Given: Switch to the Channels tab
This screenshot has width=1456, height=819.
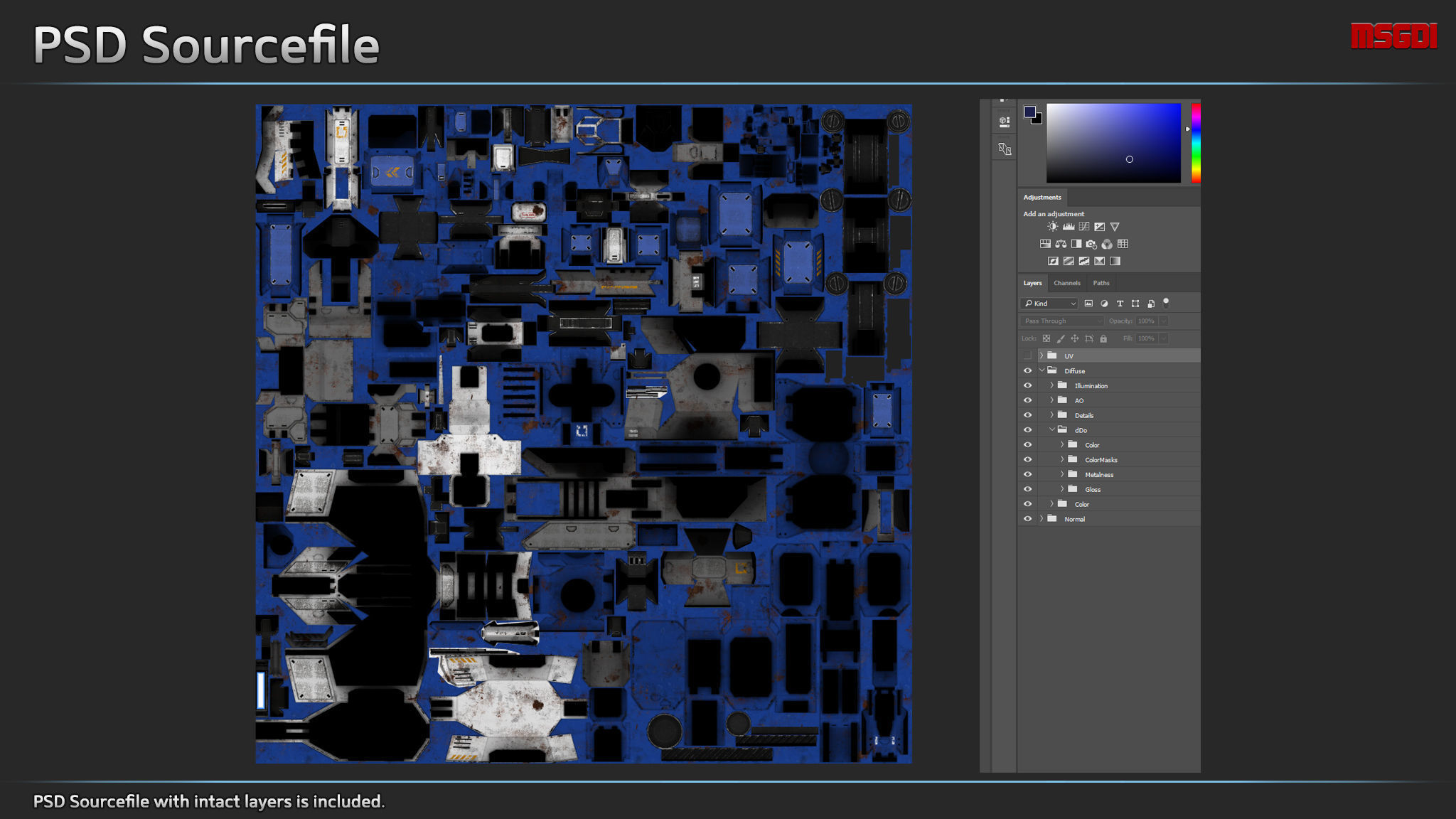Looking at the screenshot, I should click(1066, 283).
